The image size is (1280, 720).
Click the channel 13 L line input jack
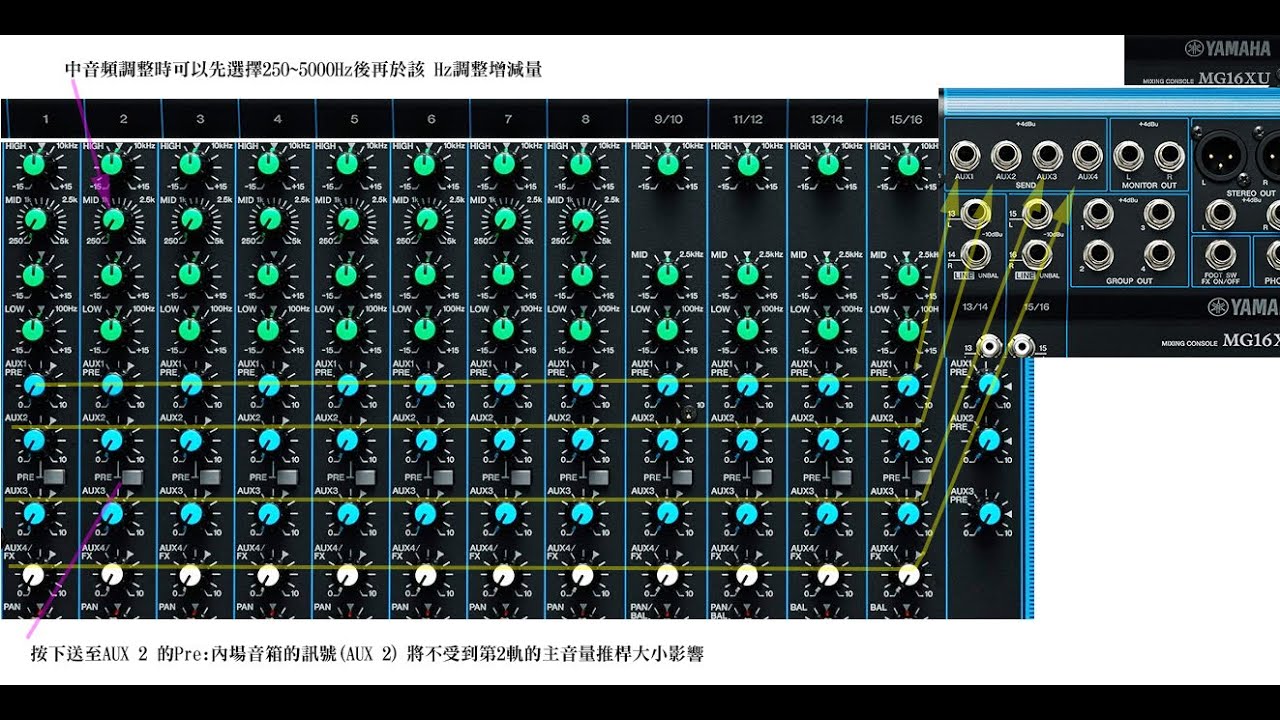[x=976, y=213]
